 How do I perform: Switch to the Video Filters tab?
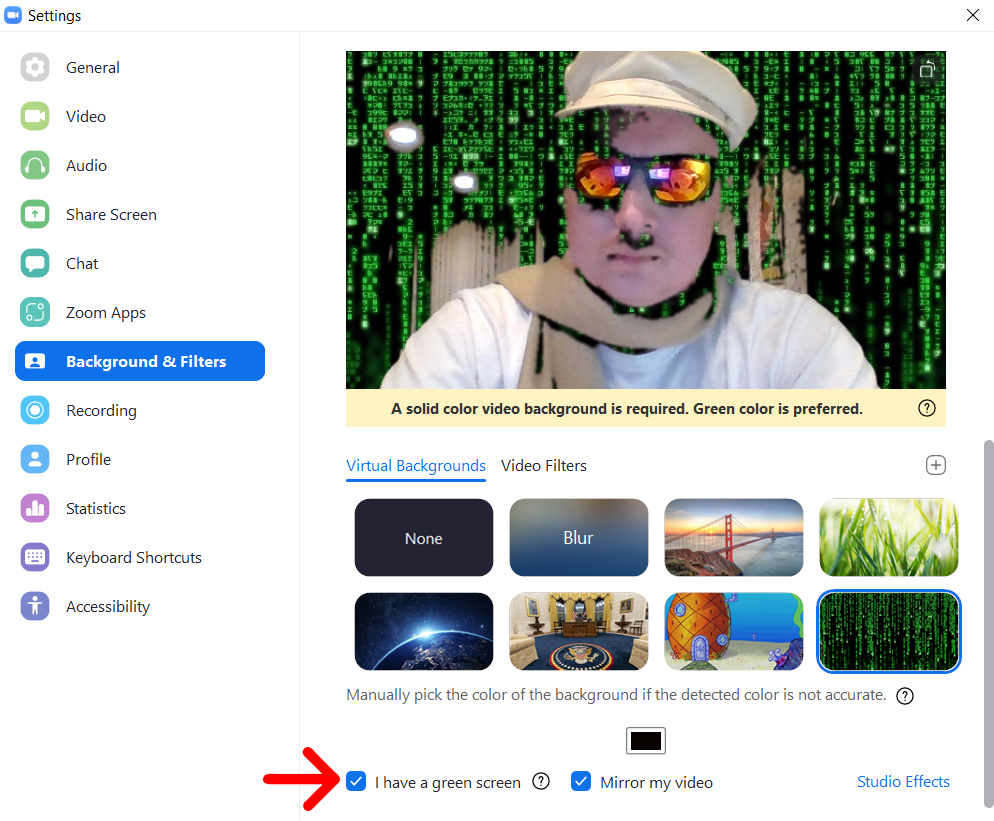click(x=544, y=466)
